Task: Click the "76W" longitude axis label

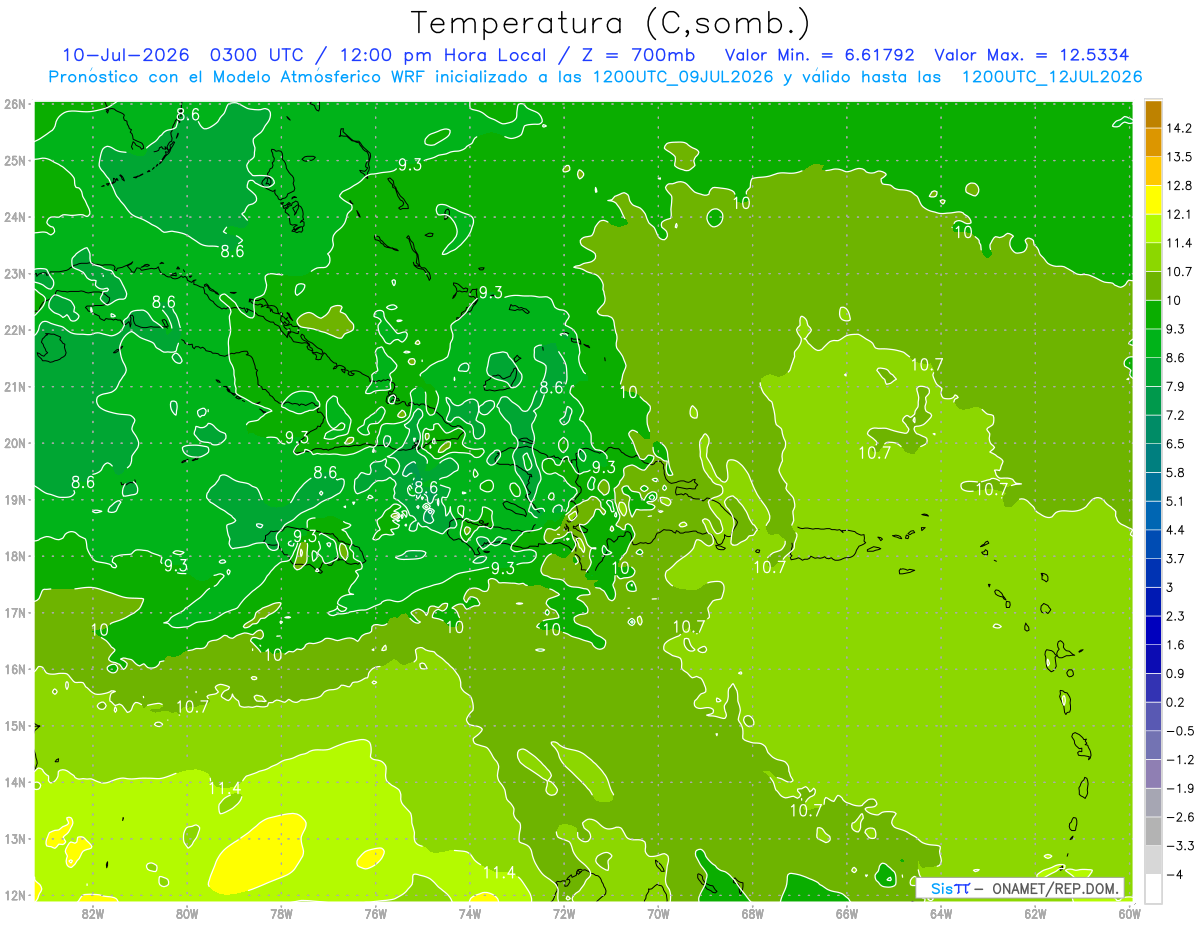Action: tap(376, 913)
